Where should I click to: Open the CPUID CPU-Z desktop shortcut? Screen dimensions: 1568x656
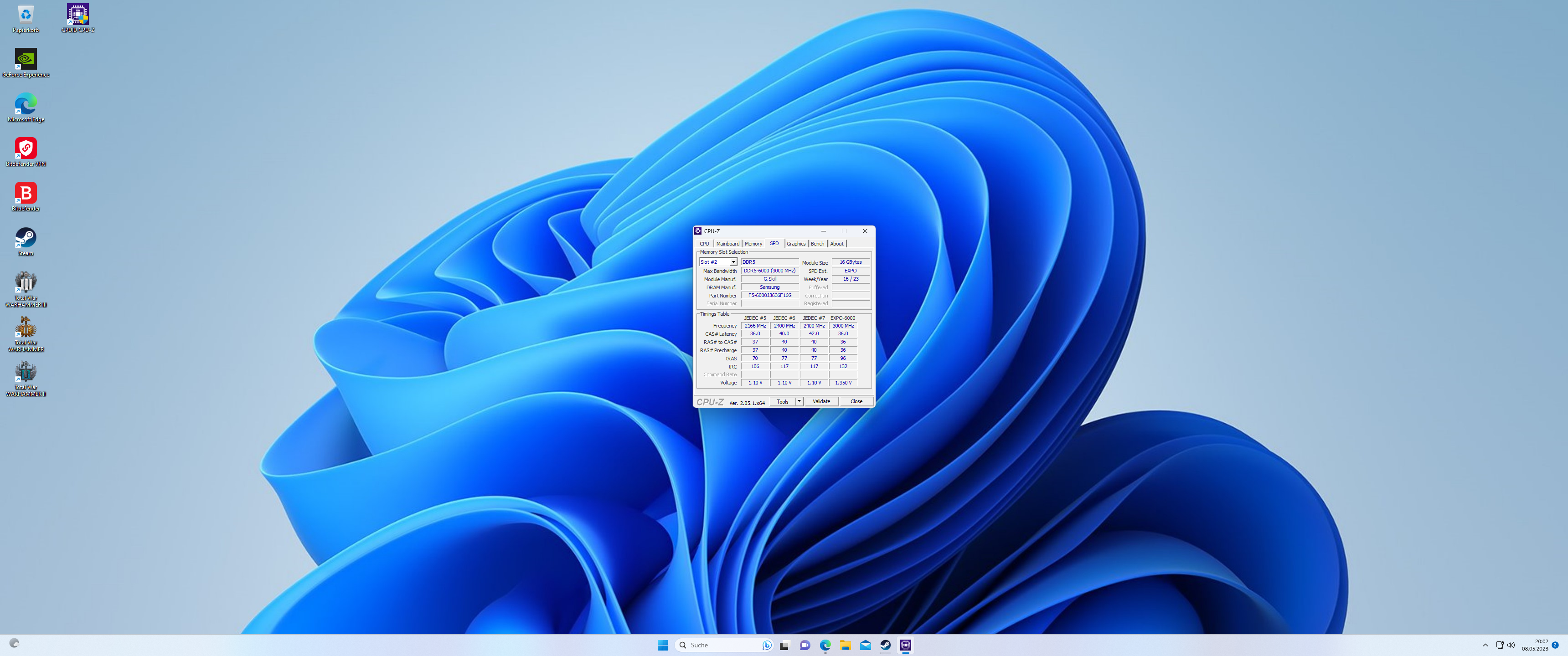77,15
